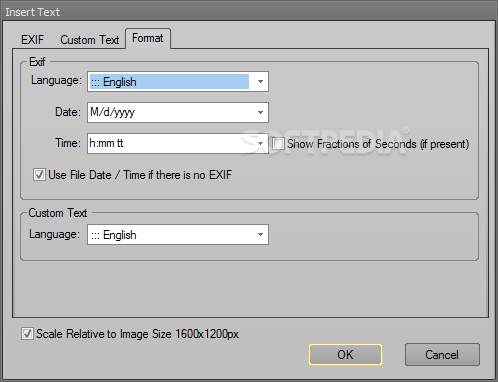Enable Show Fractions of Seconds checkbox

click(278, 144)
